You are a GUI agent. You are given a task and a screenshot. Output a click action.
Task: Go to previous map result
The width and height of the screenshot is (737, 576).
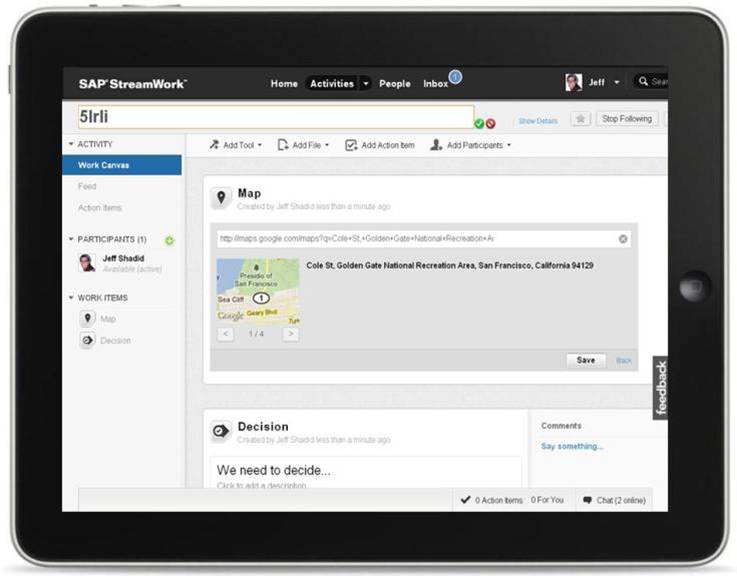coord(226,334)
